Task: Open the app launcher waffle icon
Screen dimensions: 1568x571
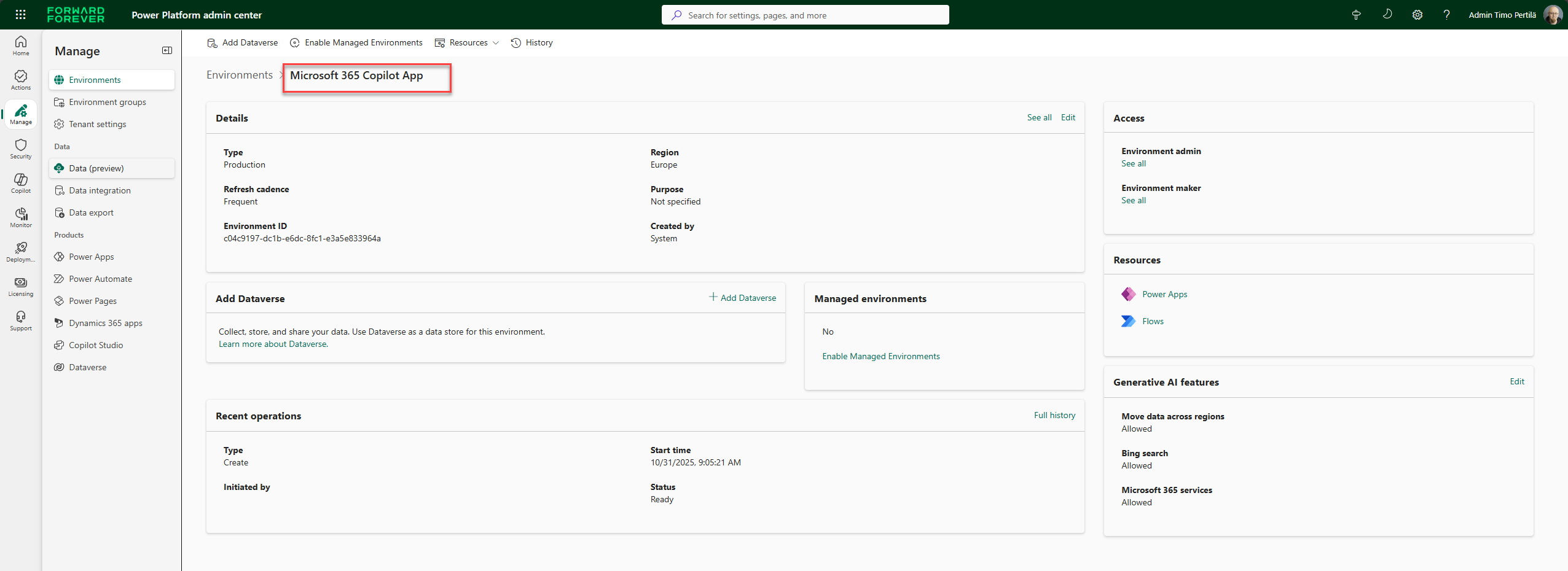Action: (x=20, y=15)
